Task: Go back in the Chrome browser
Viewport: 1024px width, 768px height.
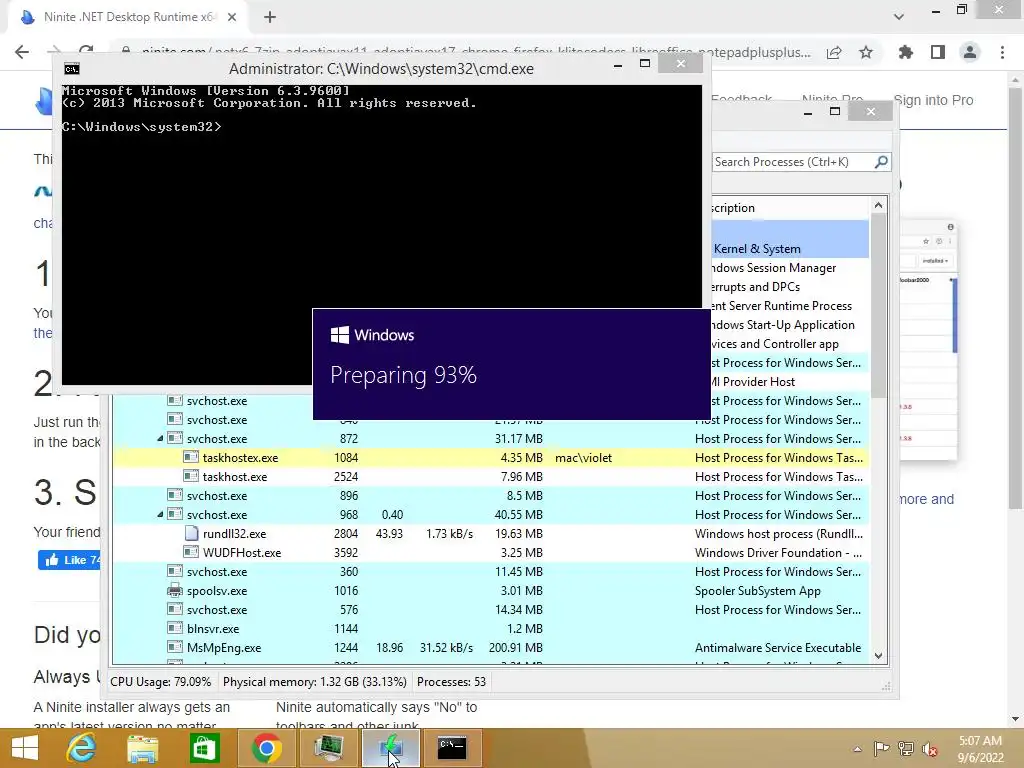Action: (x=22, y=52)
